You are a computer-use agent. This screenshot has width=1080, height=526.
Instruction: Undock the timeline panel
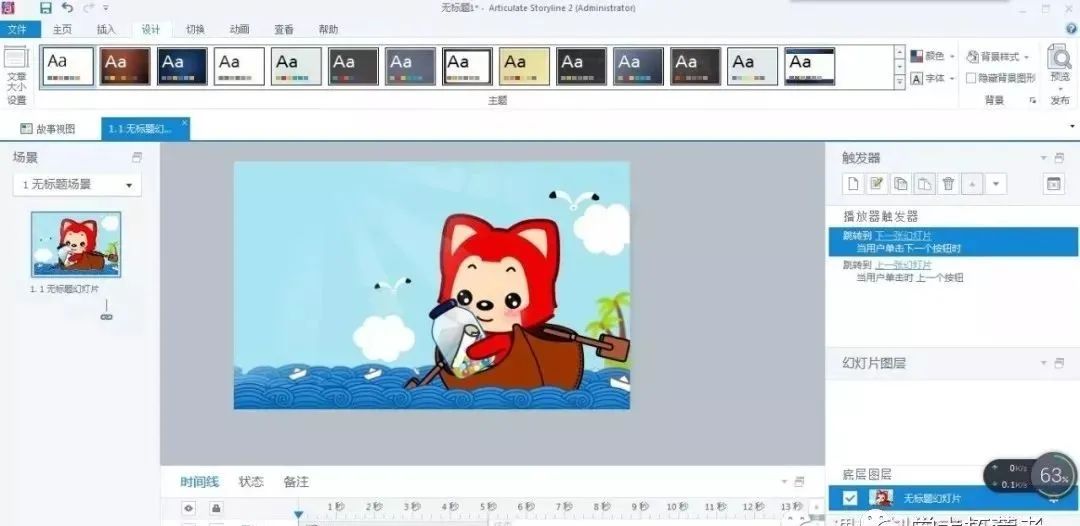click(799, 482)
